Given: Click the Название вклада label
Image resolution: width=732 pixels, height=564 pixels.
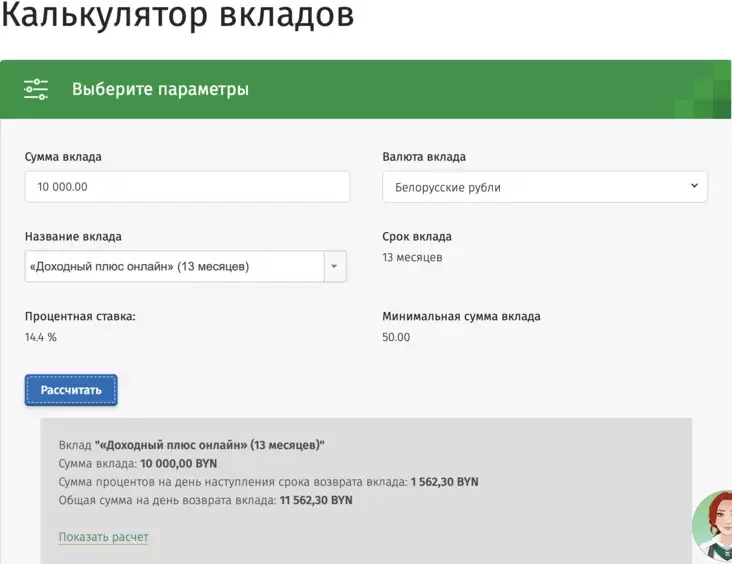Looking at the screenshot, I should point(73,237).
